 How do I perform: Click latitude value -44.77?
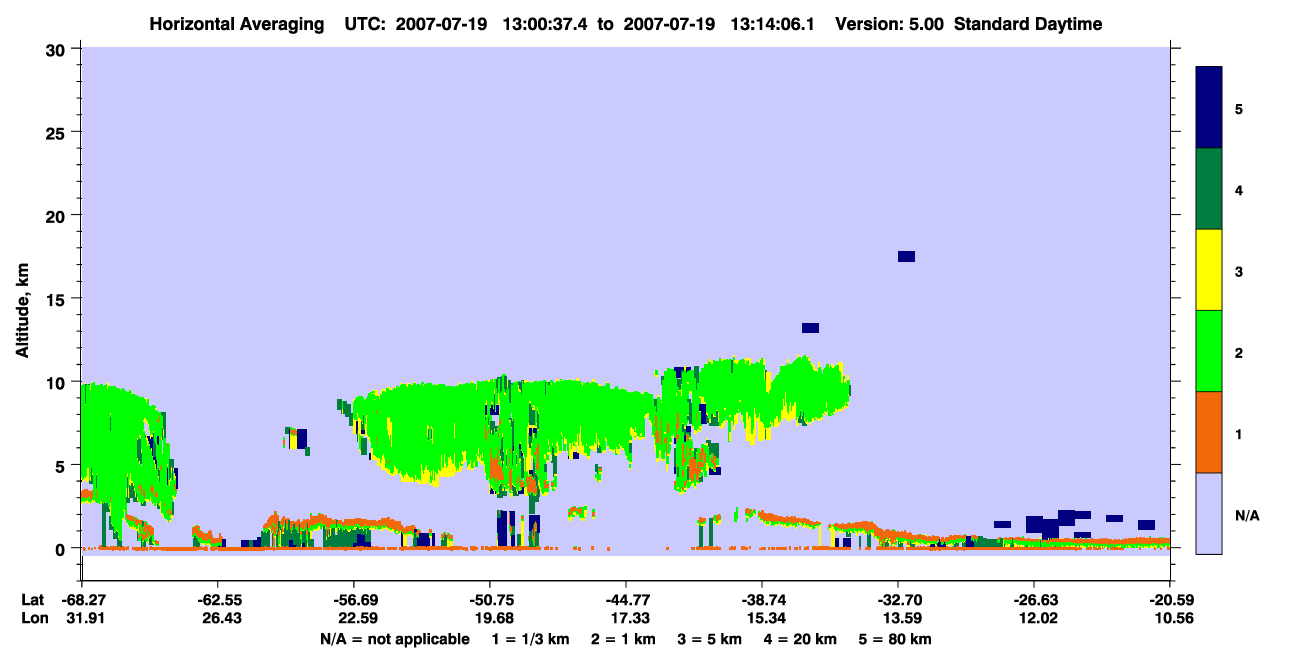(x=626, y=600)
